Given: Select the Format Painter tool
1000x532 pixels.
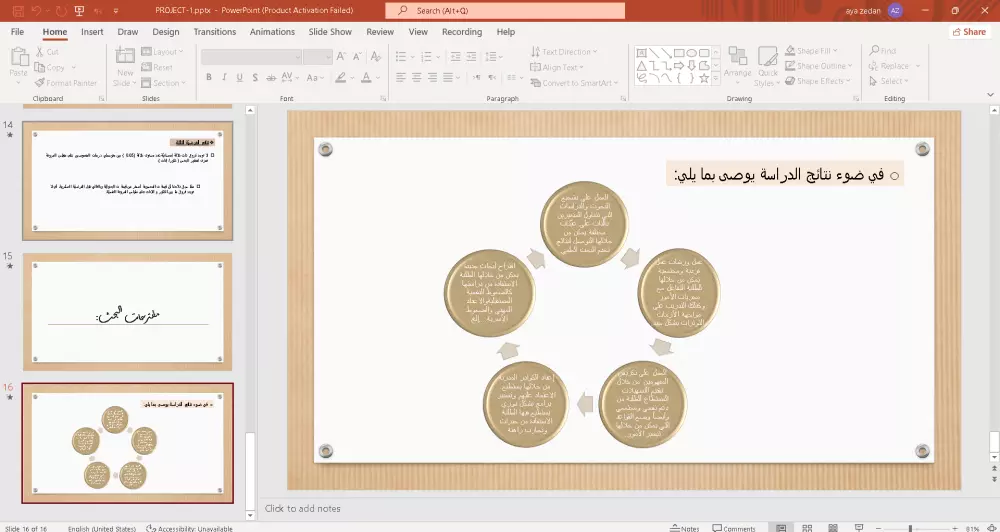Looking at the screenshot, I should [x=66, y=83].
